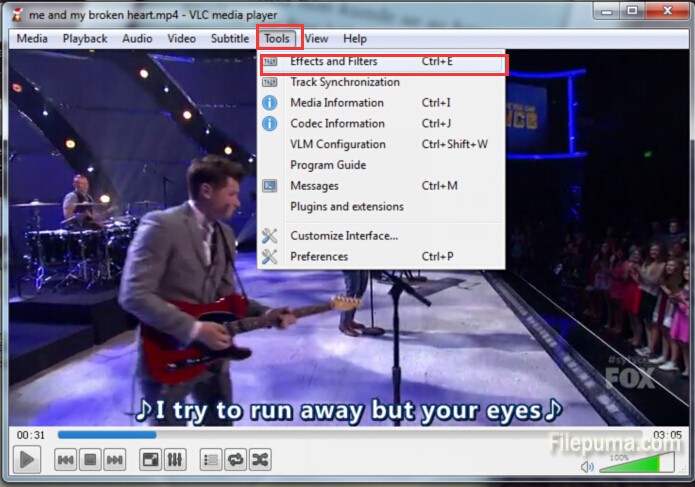This screenshot has width=695, height=487.
Task: Toggle shuffle random playback
Action: pyautogui.click(x=260, y=460)
